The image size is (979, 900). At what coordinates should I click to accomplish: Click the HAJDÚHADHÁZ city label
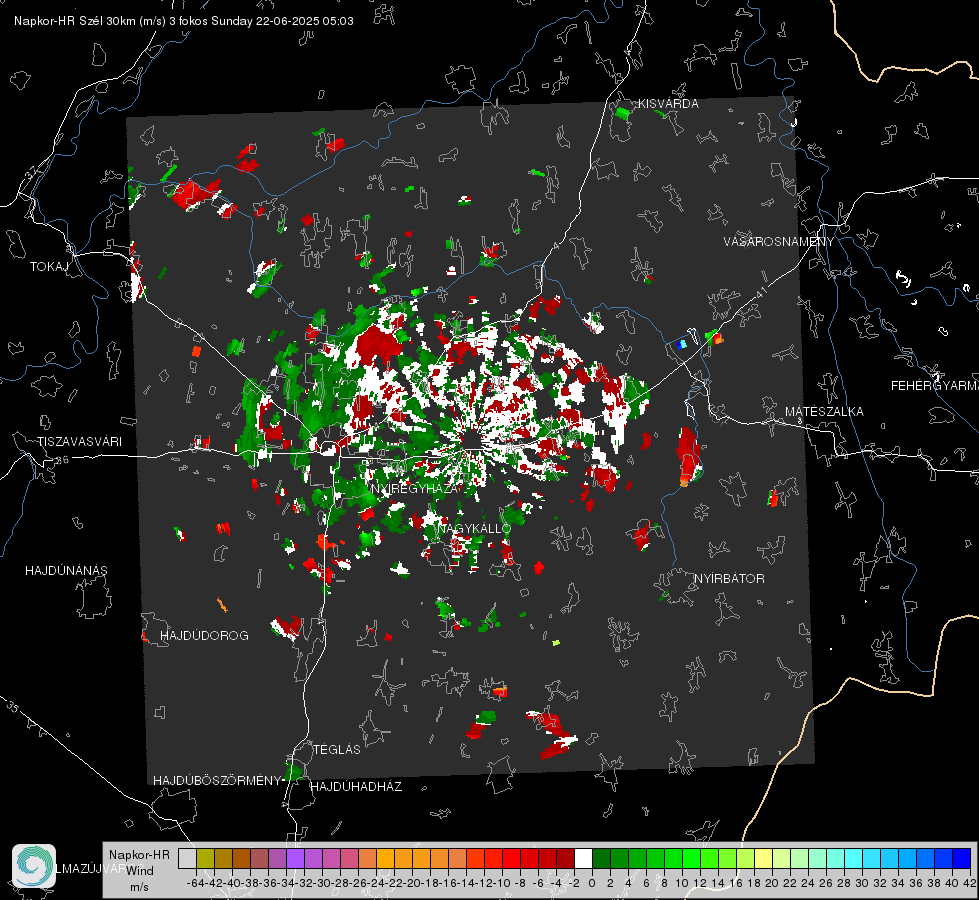(x=356, y=787)
